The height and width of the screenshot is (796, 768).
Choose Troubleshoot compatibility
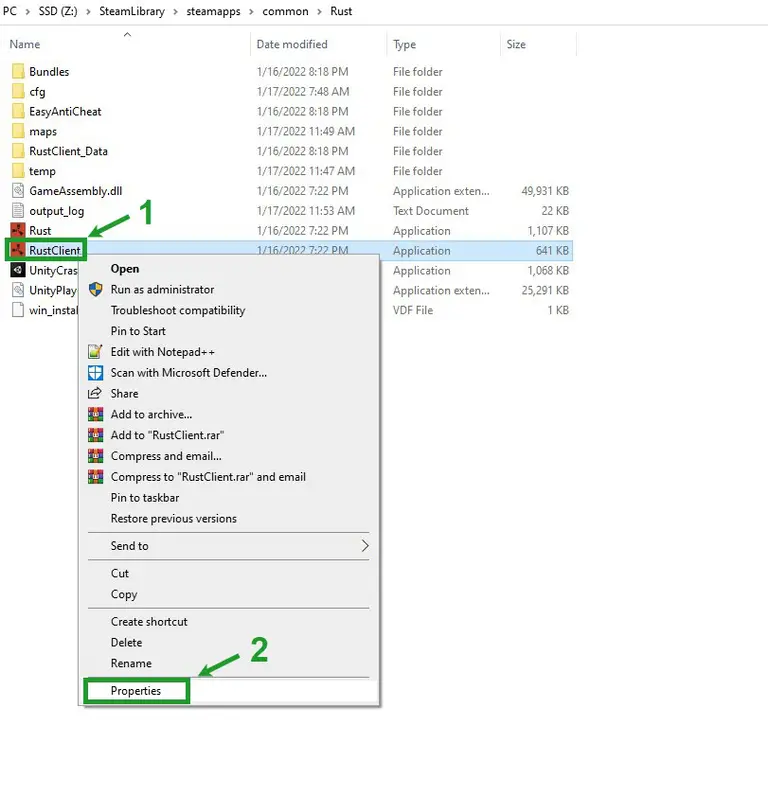click(178, 310)
